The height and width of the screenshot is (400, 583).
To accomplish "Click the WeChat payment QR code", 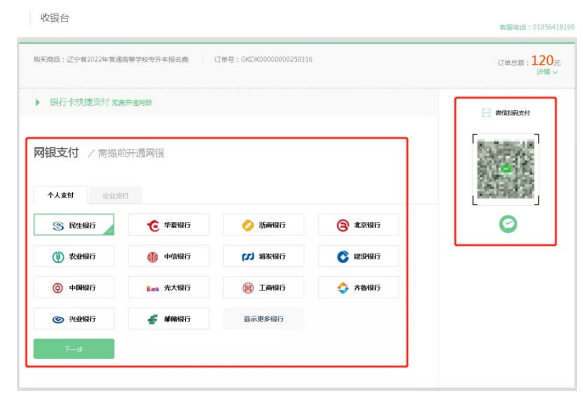I will [x=506, y=169].
